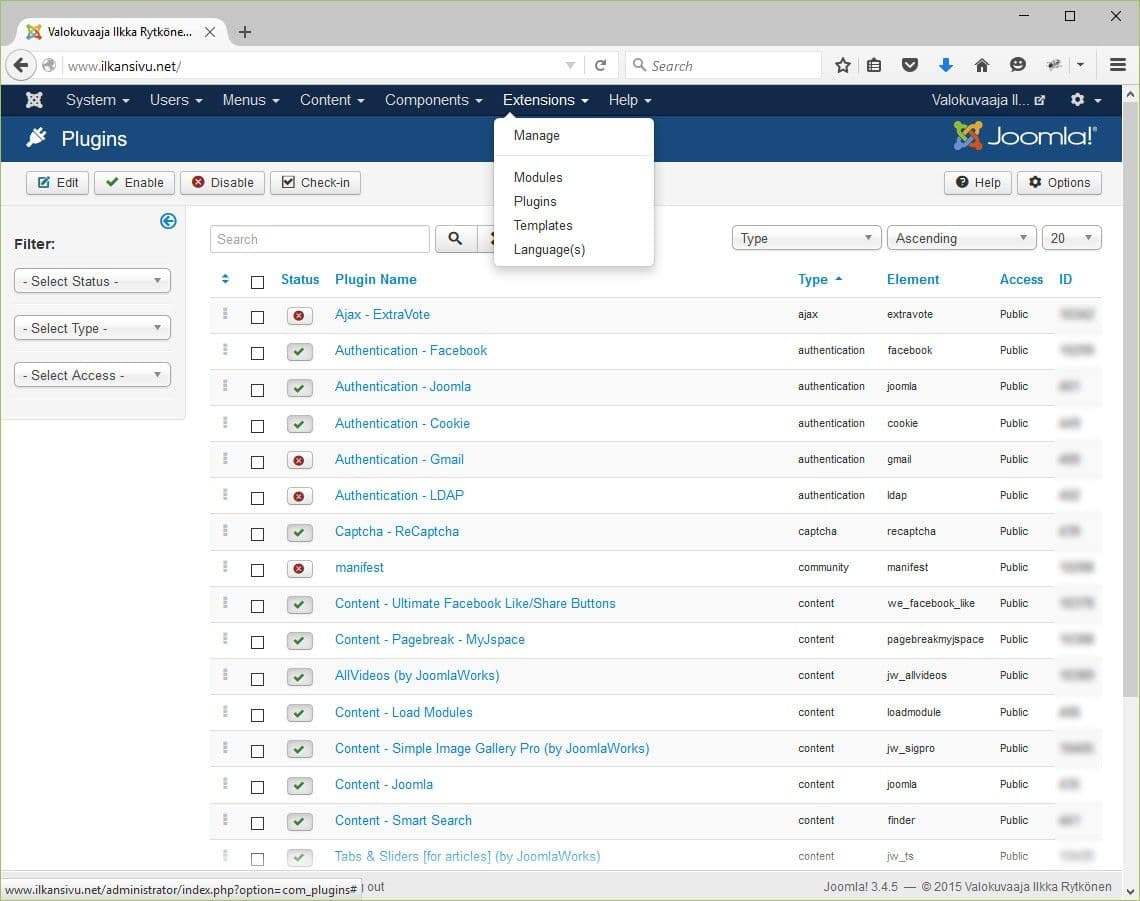The width and height of the screenshot is (1140, 901).
Task: Choose Modules in the Extensions menu
Action: pos(538,177)
